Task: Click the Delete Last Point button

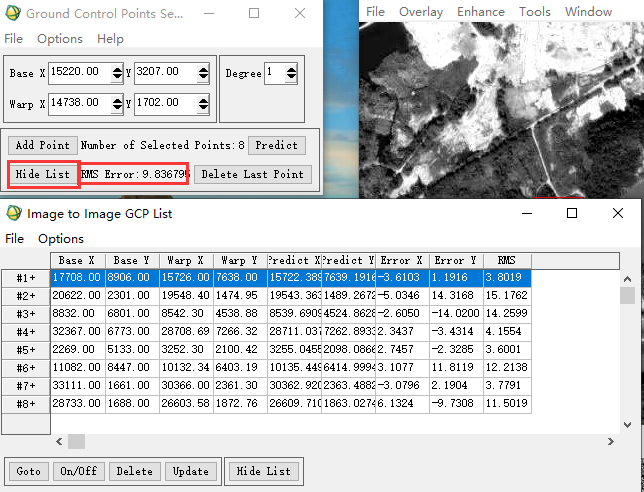Action: (253, 174)
